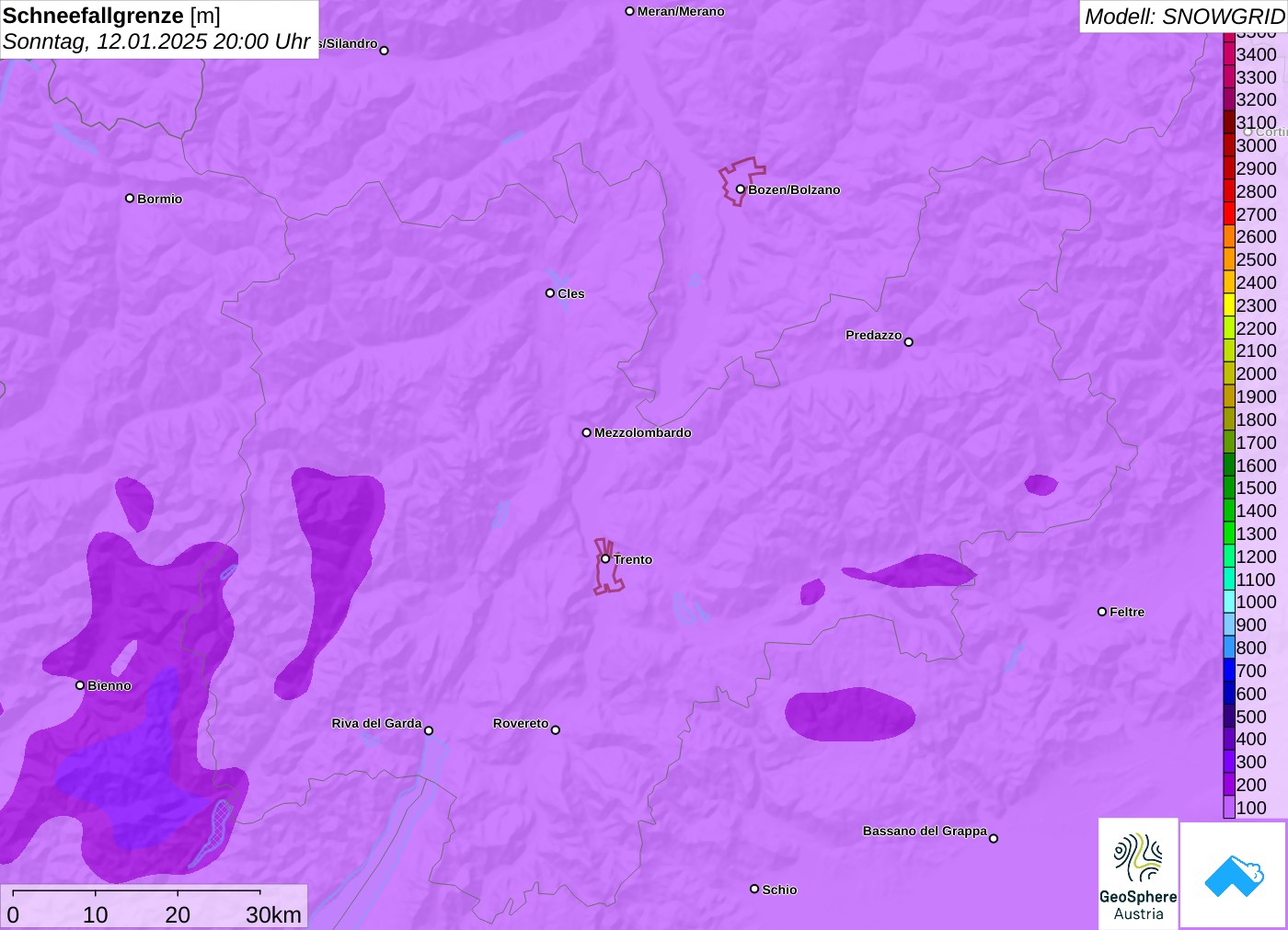
Task: Click the Trento city marker dot
Action: click(605, 558)
